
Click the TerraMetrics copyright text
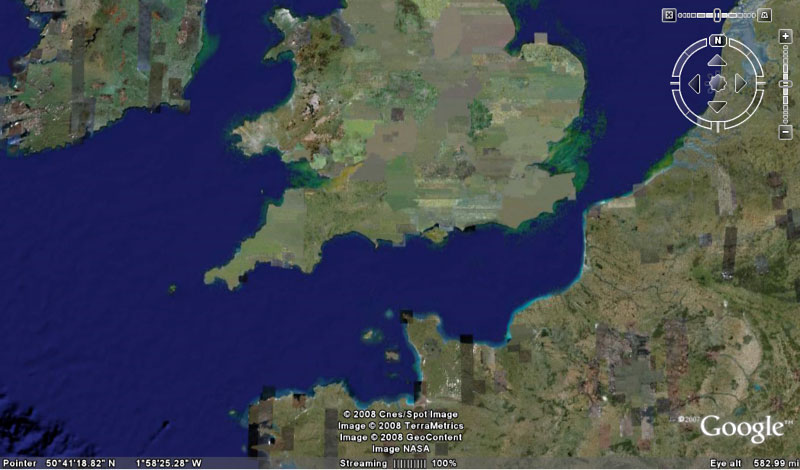400,425
